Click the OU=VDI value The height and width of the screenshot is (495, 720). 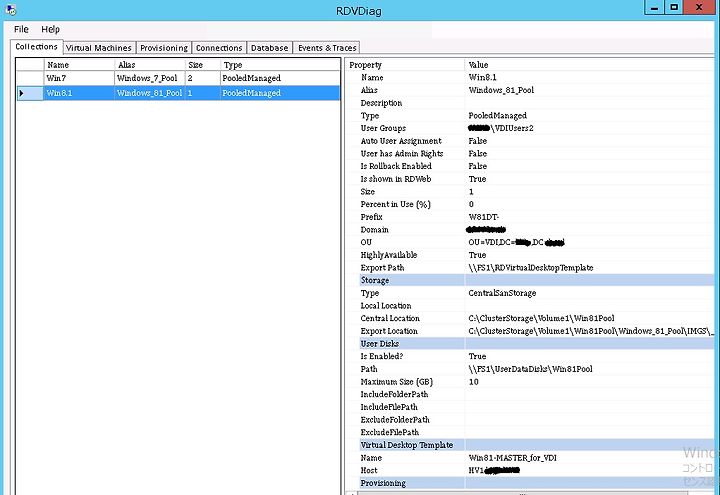pos(516,242)
